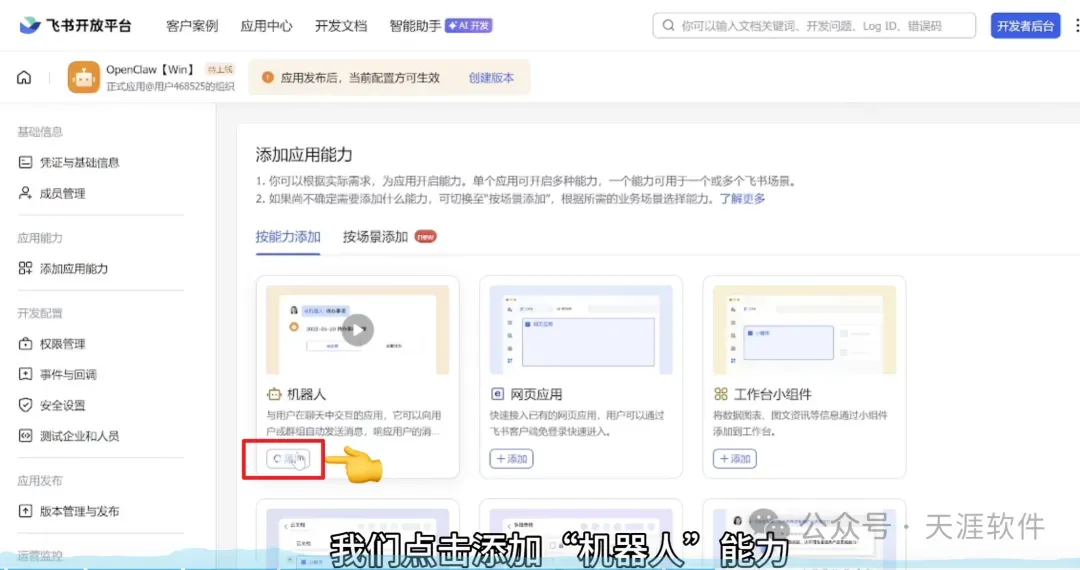Add the 工作台小组件 capability

coord(734,458)
